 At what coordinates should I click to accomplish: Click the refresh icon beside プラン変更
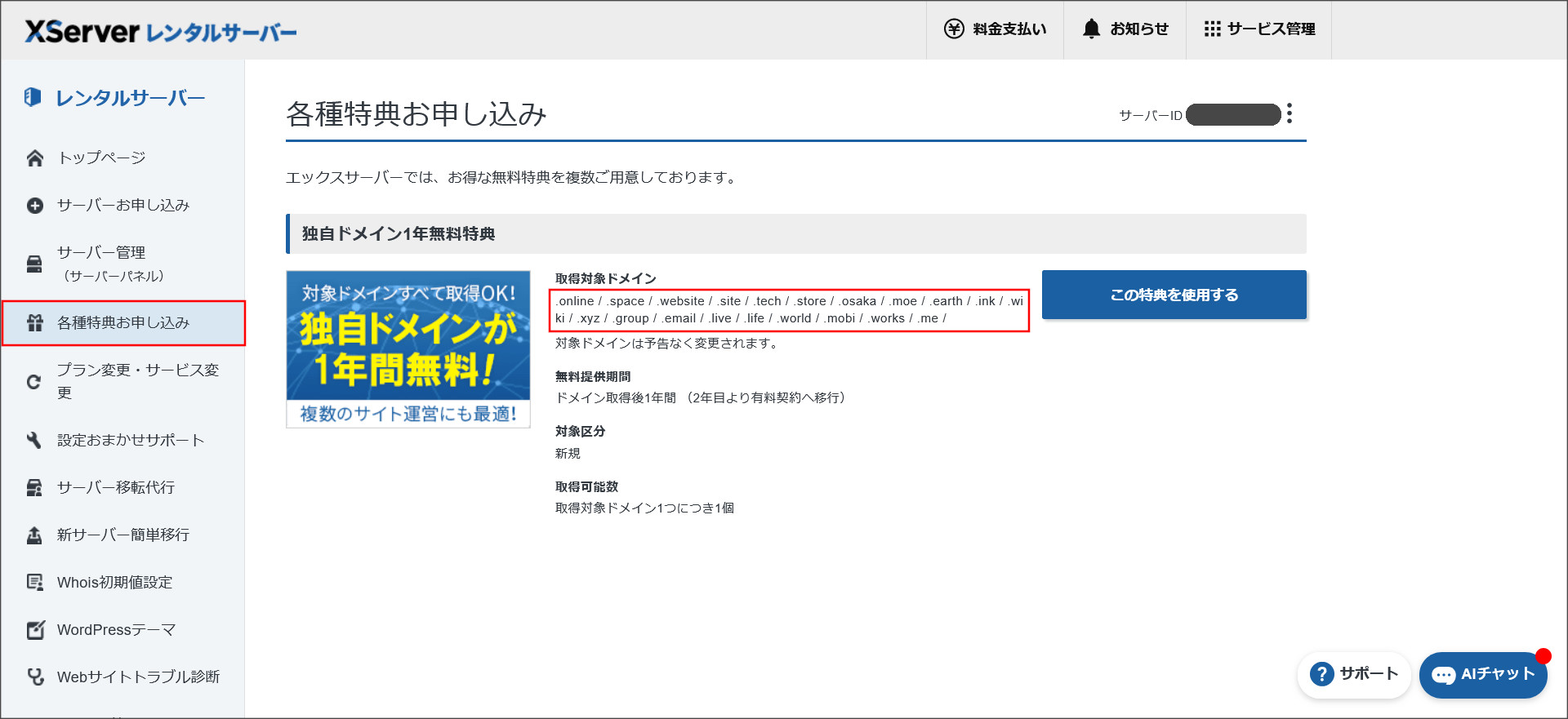coord(34,381)
